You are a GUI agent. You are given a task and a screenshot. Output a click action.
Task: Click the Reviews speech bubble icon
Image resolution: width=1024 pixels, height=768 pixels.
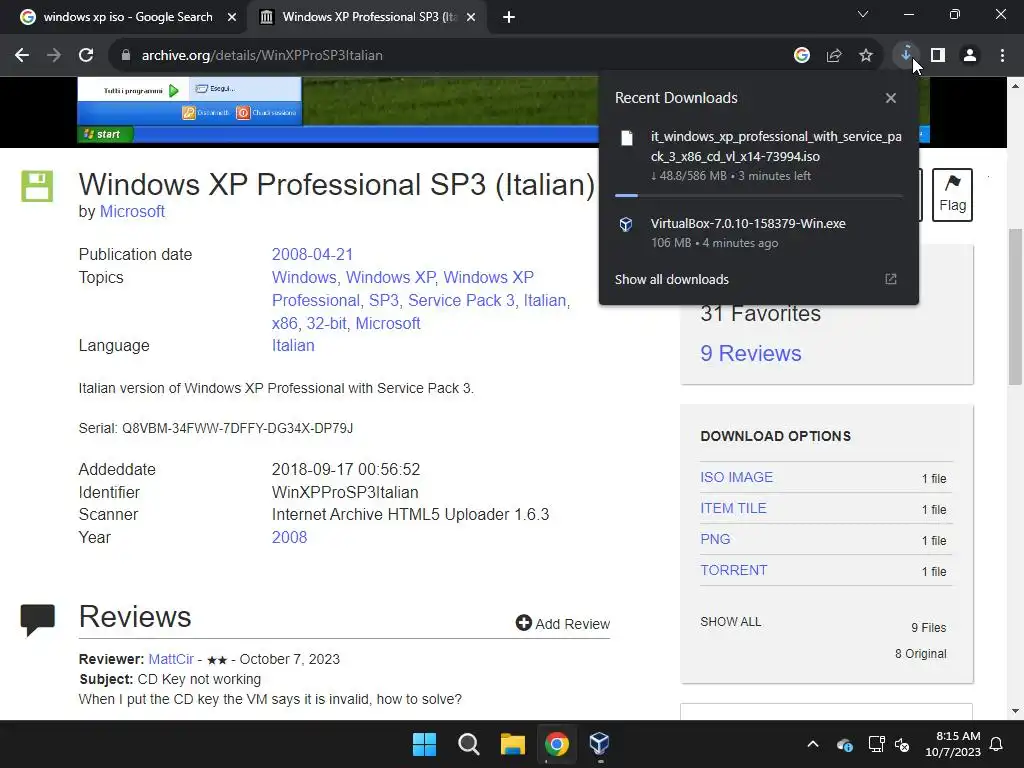click(x=37, y=620)
